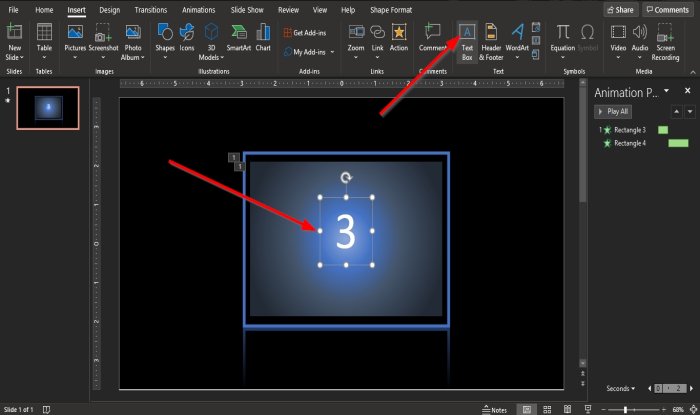Image resolution: width=700 pixels, height=415 pixels.
Task: Click the Icons insert button
Action: [x=187, y=38]
